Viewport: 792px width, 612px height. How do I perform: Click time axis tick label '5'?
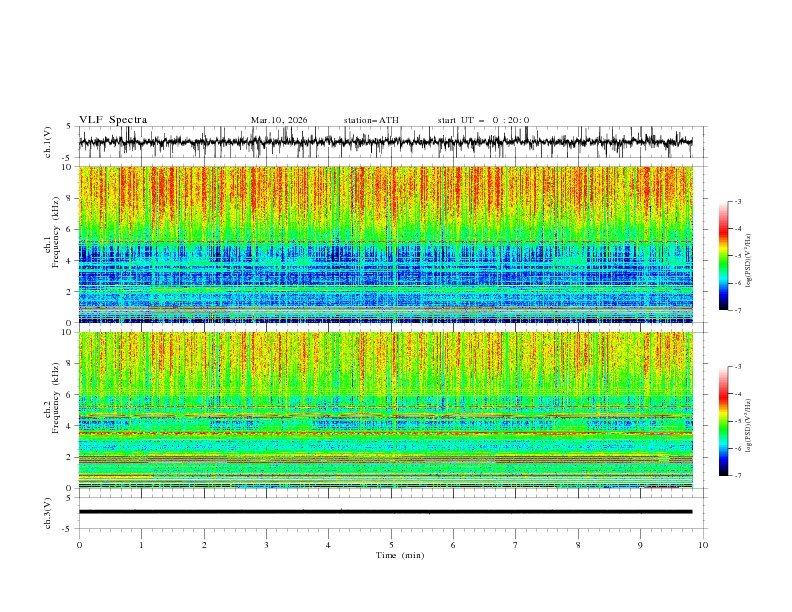pyautogui.click(x=391, y=545)
